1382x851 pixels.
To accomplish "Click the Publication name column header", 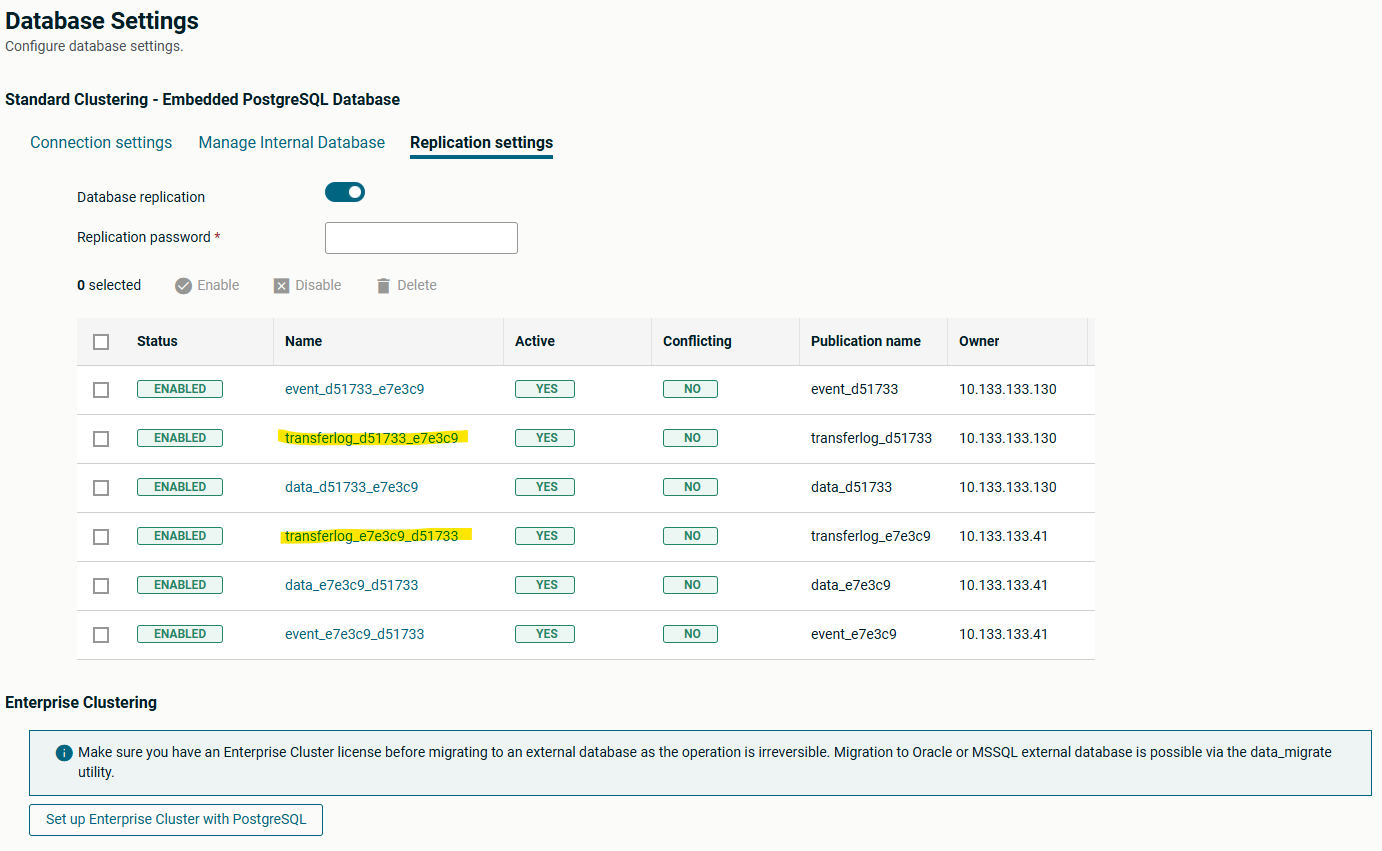I will 865,341.
